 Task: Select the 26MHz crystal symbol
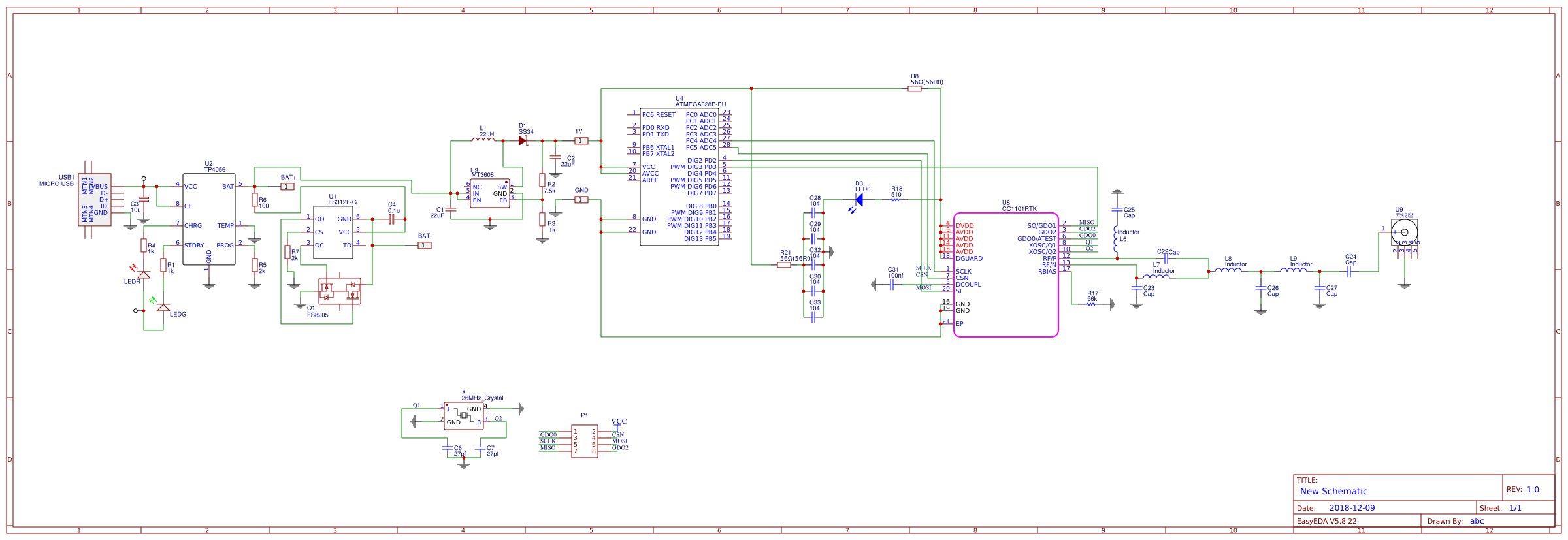pyautogui.click(x=463, y=415)
